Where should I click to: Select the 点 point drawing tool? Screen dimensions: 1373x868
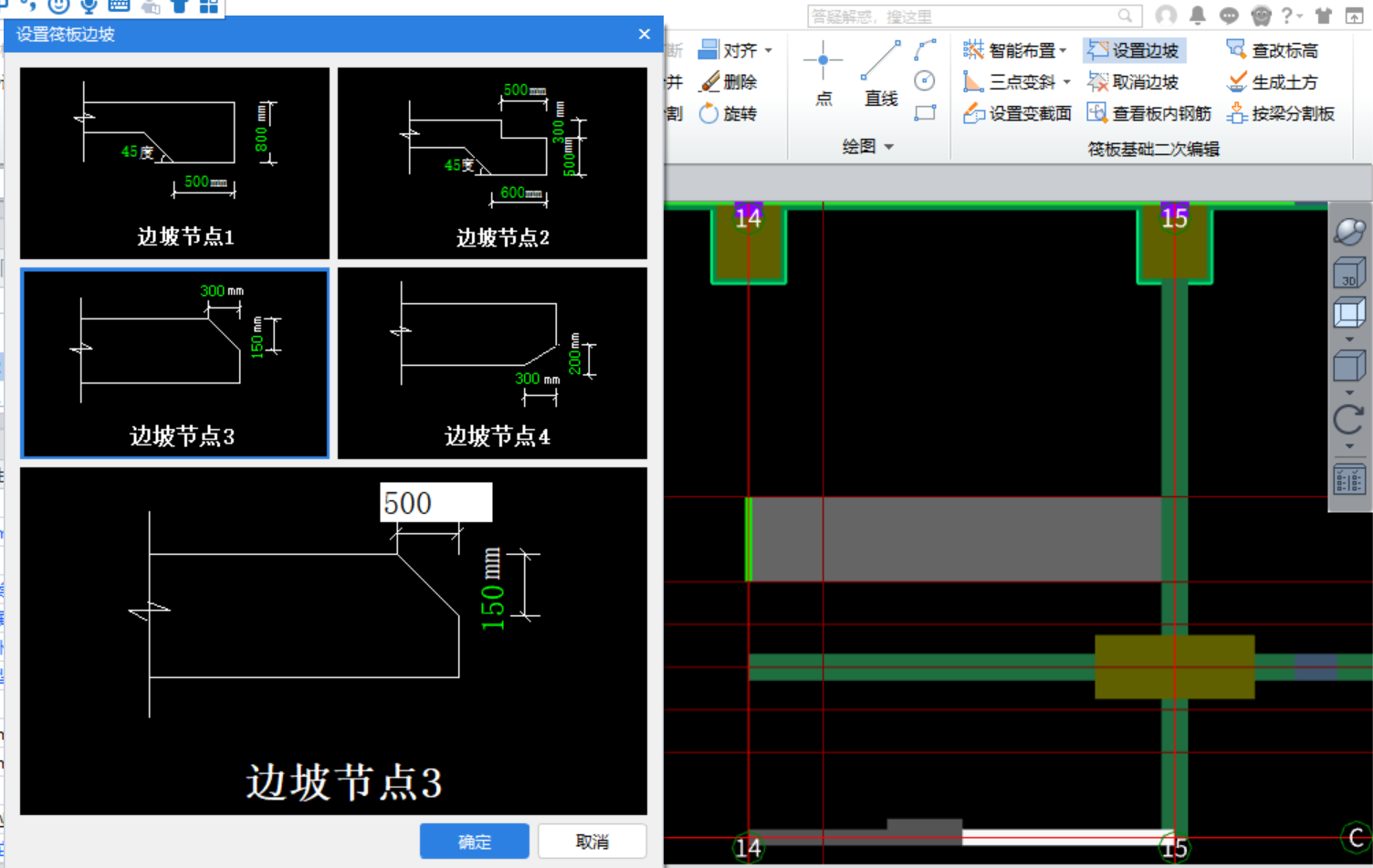pos(823,74)
